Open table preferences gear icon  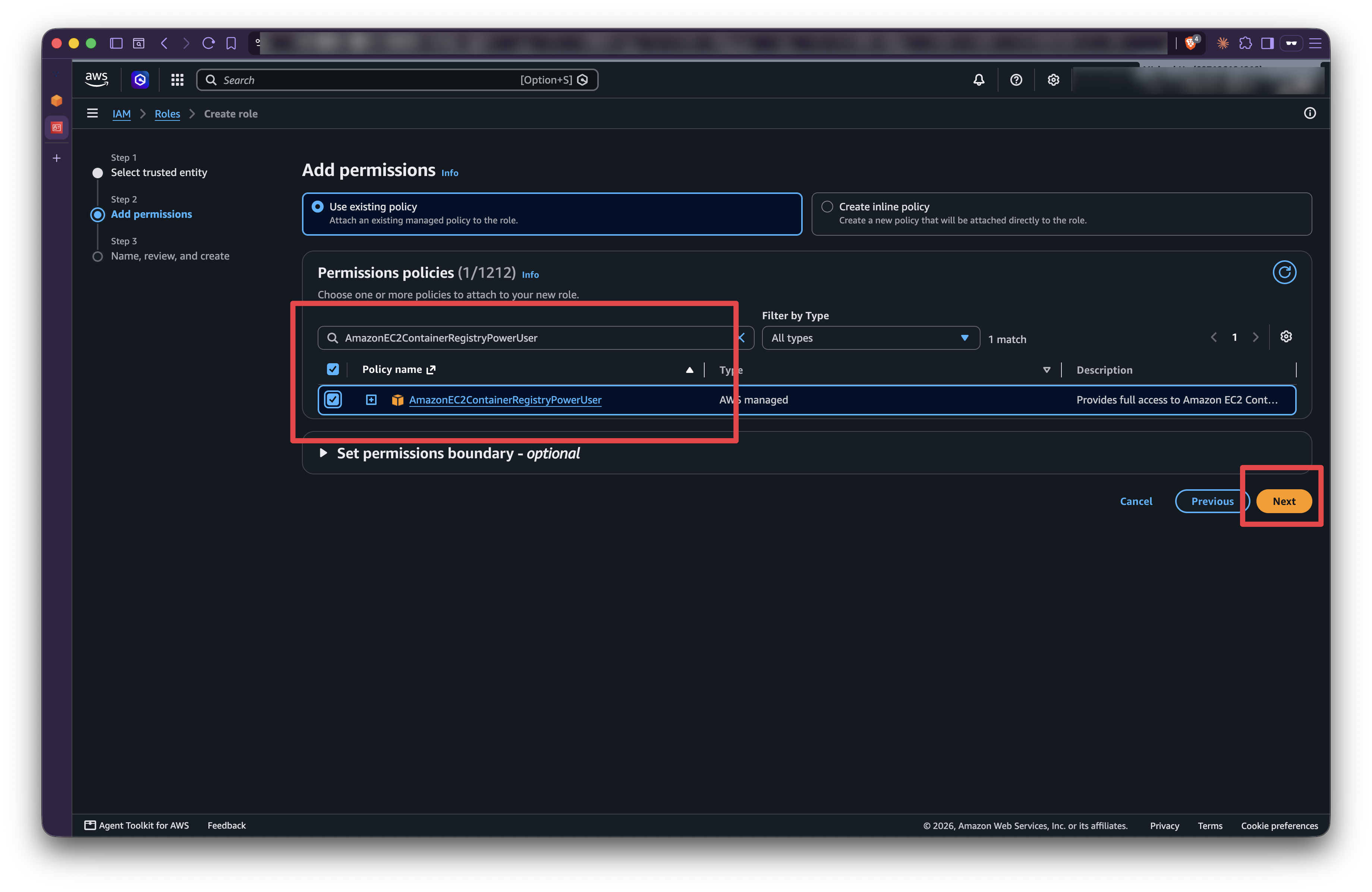click(1286, 337)
